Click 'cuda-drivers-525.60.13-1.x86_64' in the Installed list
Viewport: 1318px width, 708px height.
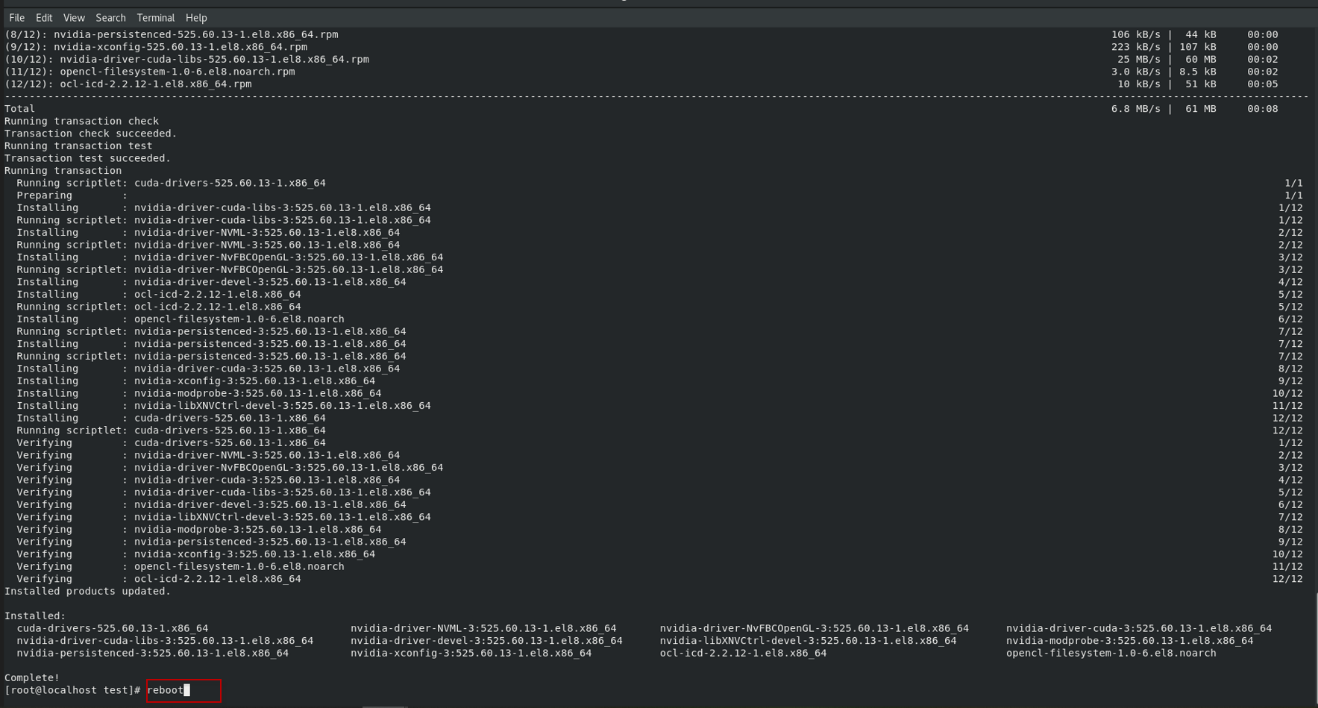(112, 628)
